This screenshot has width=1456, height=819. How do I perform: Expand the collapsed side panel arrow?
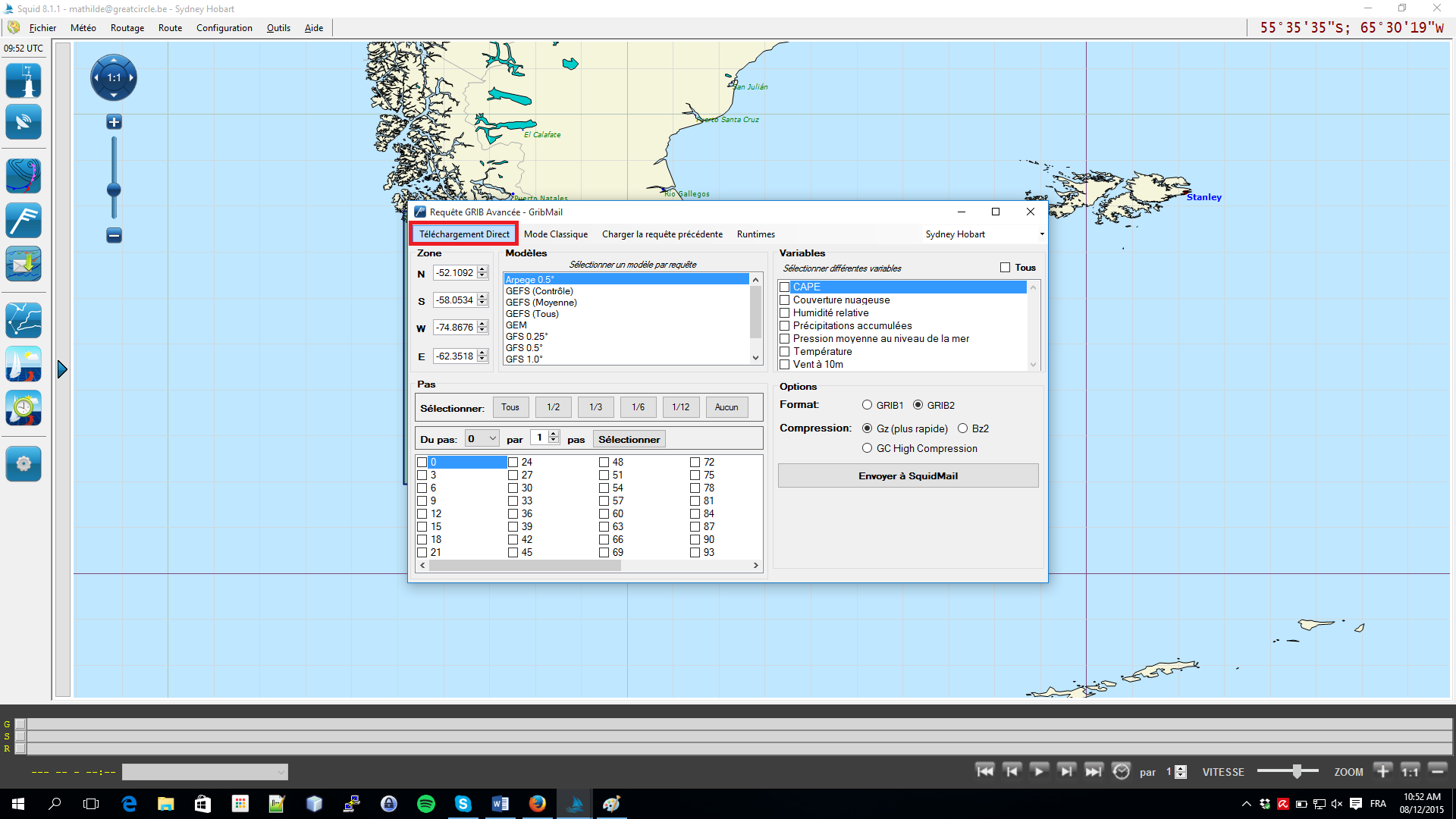click(x=62, y=370)
